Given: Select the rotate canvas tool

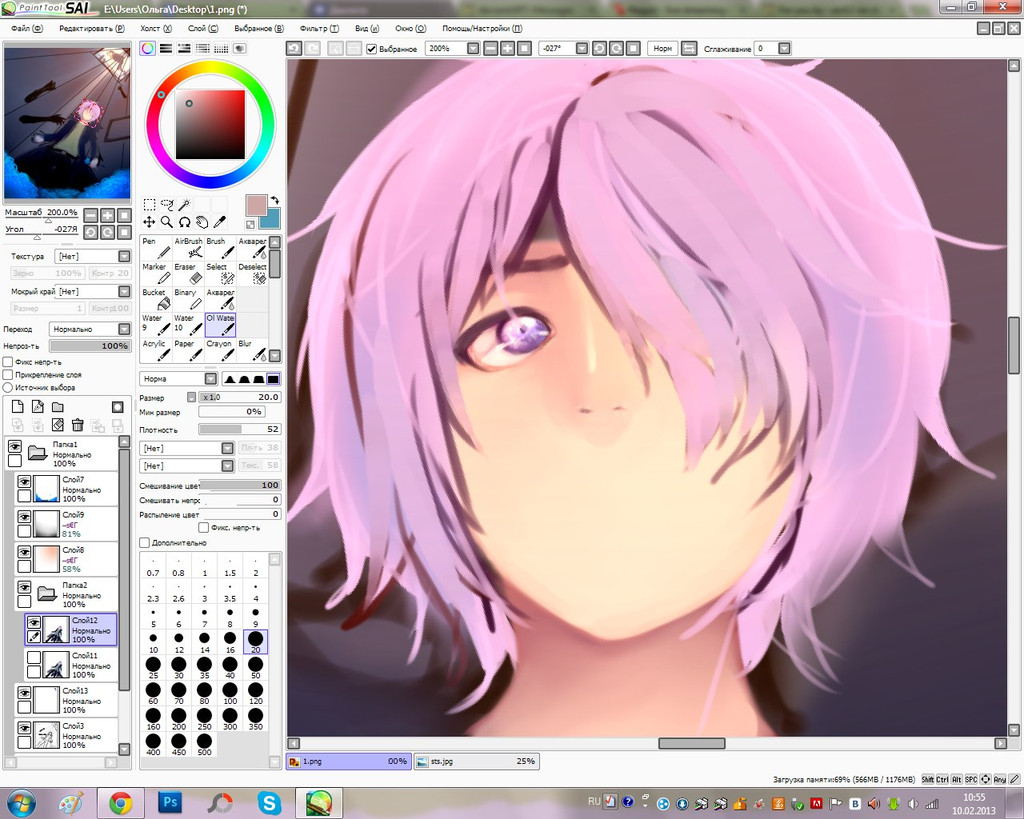Looking at the screenshot, I should [185, 222].
